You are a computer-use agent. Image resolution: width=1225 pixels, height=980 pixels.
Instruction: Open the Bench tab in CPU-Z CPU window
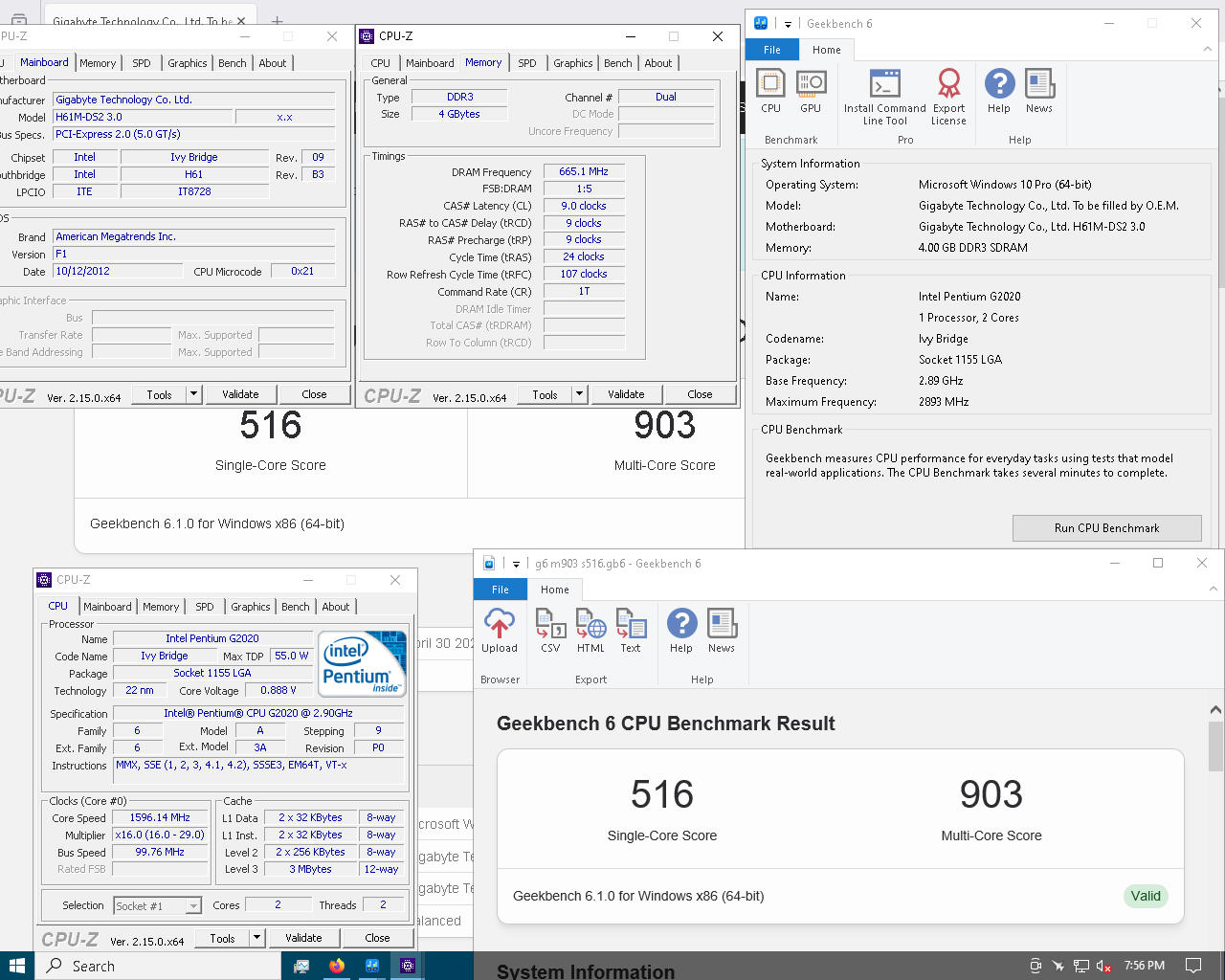(296, 607)
